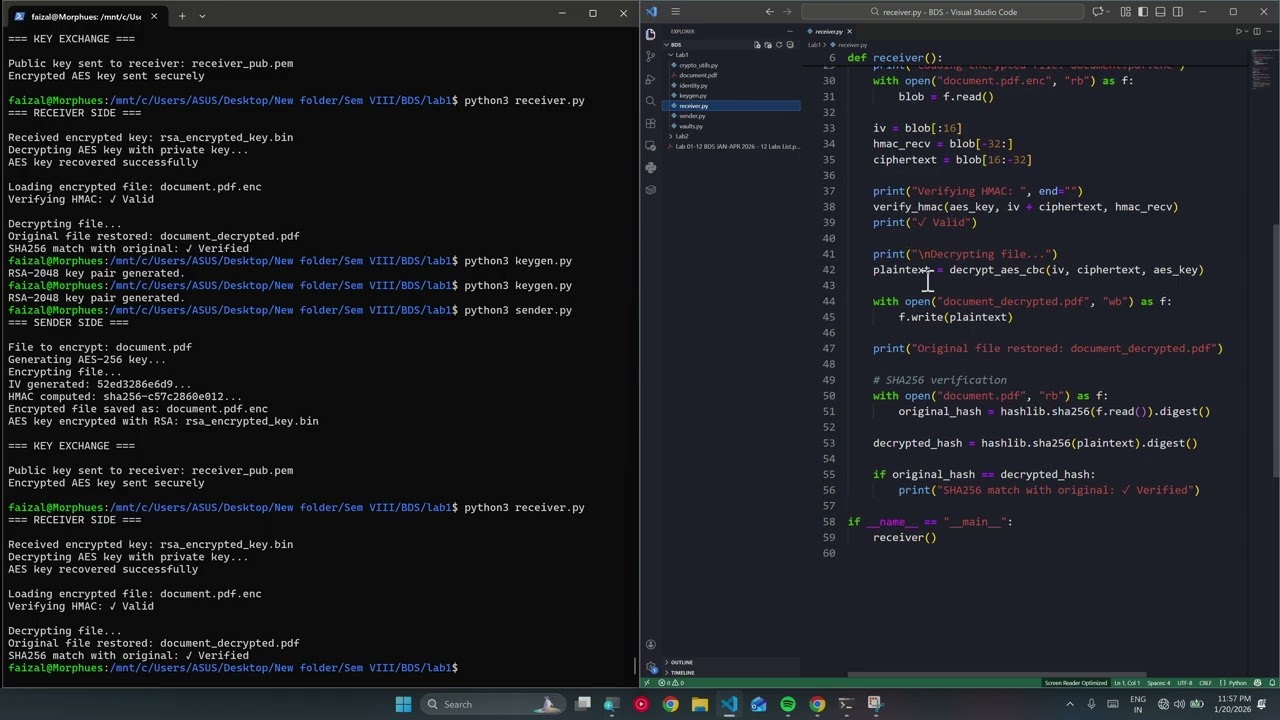Viewport: 1280px width, 720px height.
Task: Toggle the Primary Side Bar layout button
Action: pos(1141,12)
